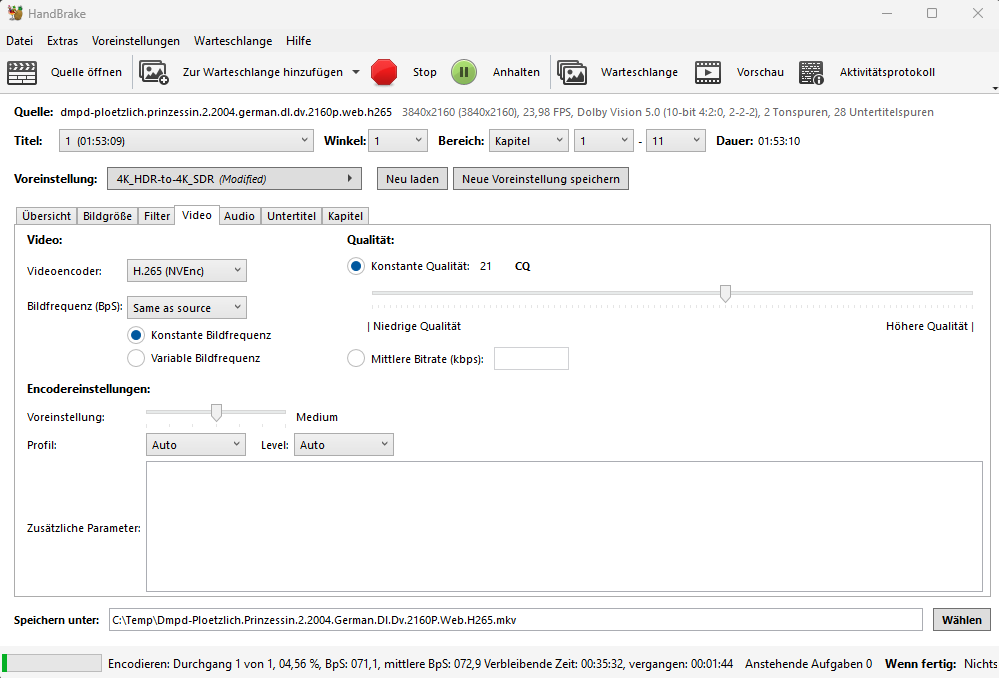Switch to the Übersicht tab
The height and width of the screenshot is (678, 999).
(47, 216)
